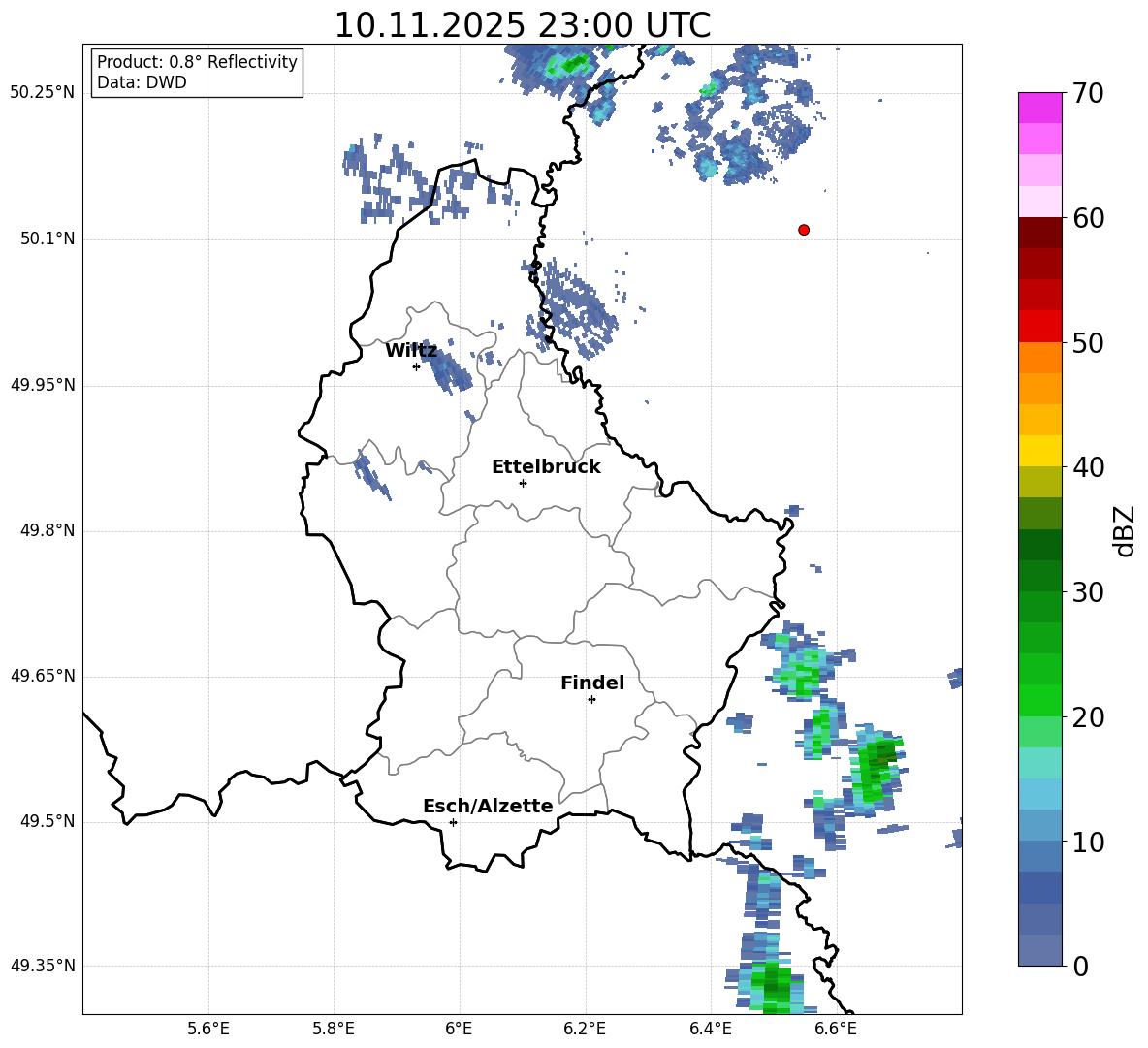Click the 49.8°N latitude label

[48, 530]
